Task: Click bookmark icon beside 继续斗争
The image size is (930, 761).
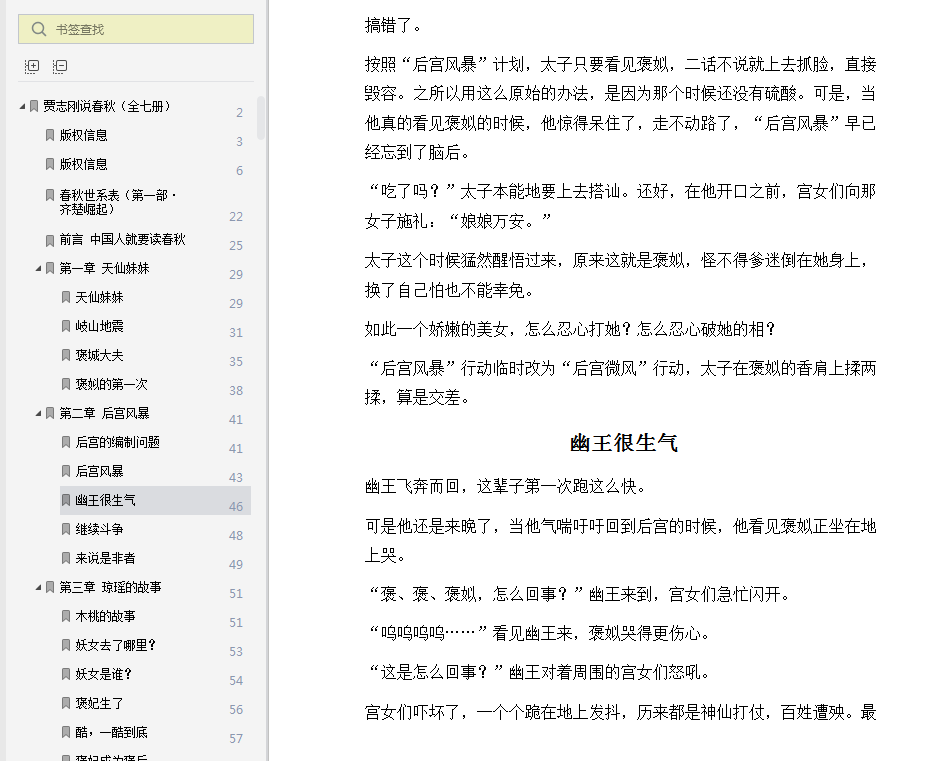Action: coord(66,529)
